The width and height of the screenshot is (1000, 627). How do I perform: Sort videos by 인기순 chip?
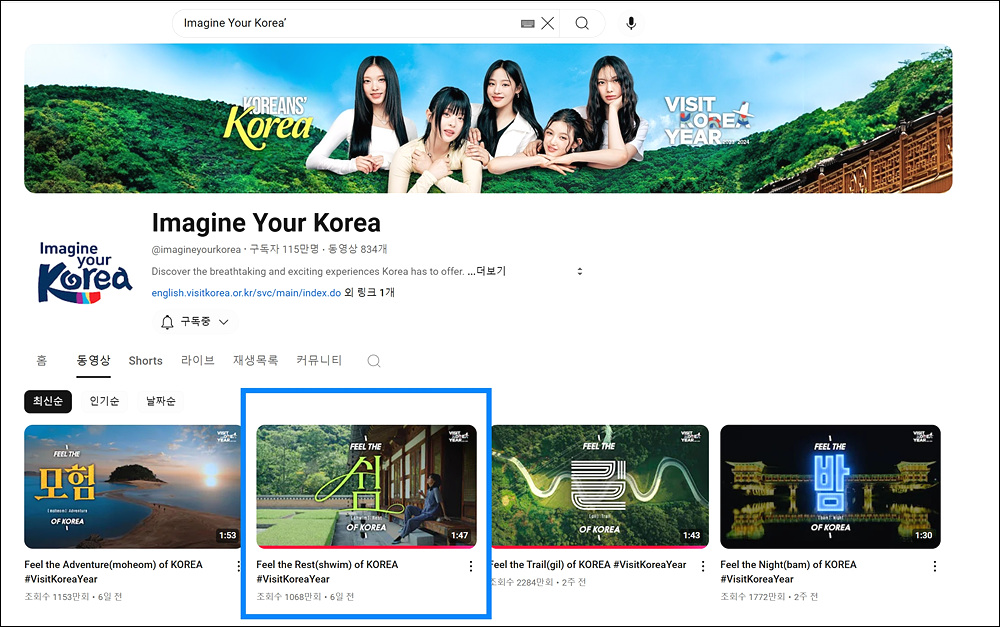click(x=104, y=401)
